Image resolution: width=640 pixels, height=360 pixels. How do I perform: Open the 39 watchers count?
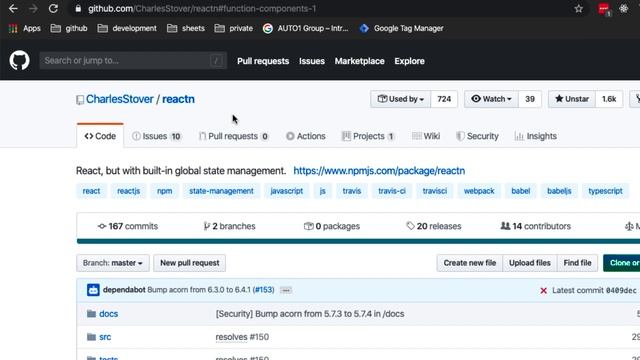coord(530,99)
